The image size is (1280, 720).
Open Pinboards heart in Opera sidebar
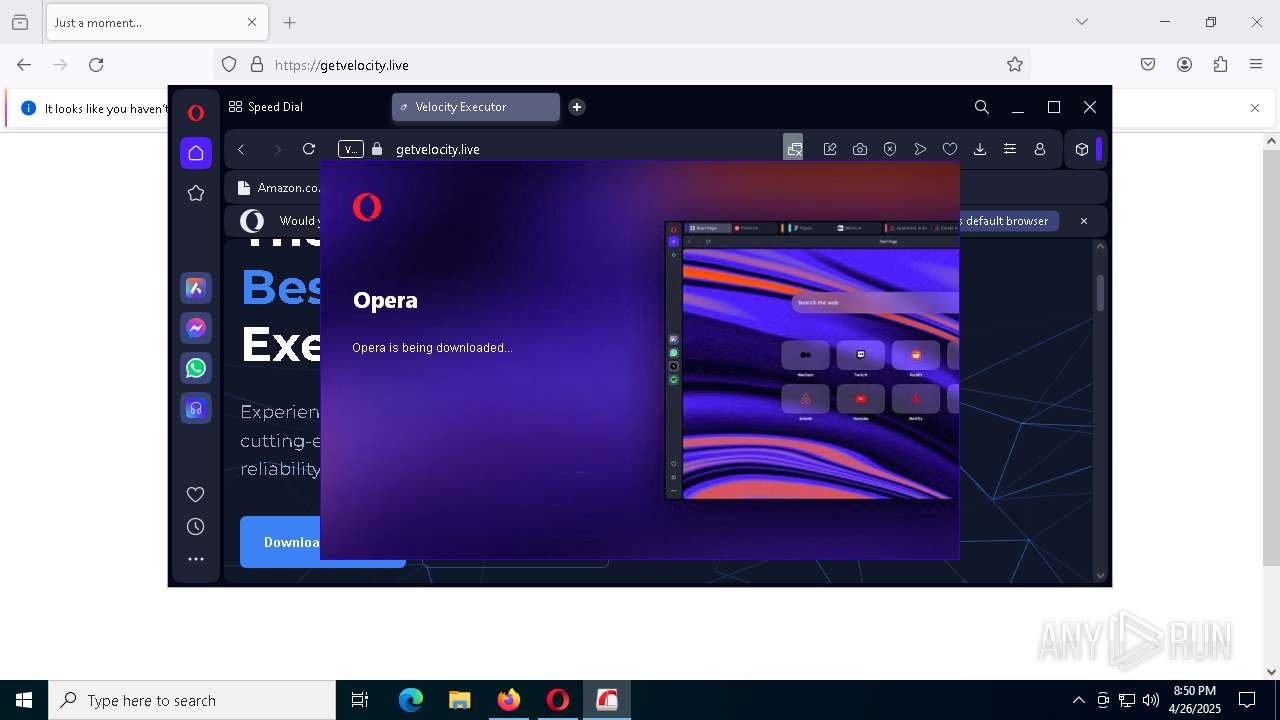(x=196, y=494)
